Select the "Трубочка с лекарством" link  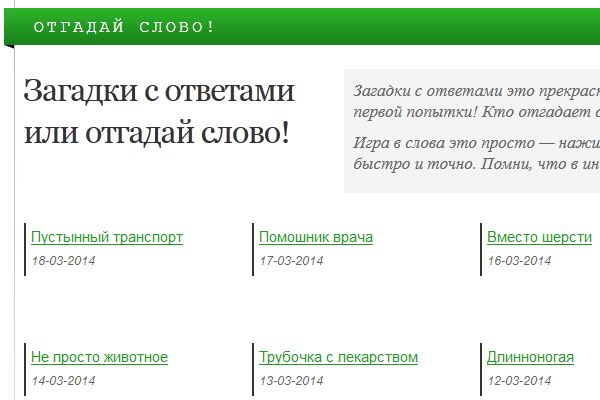338,358
